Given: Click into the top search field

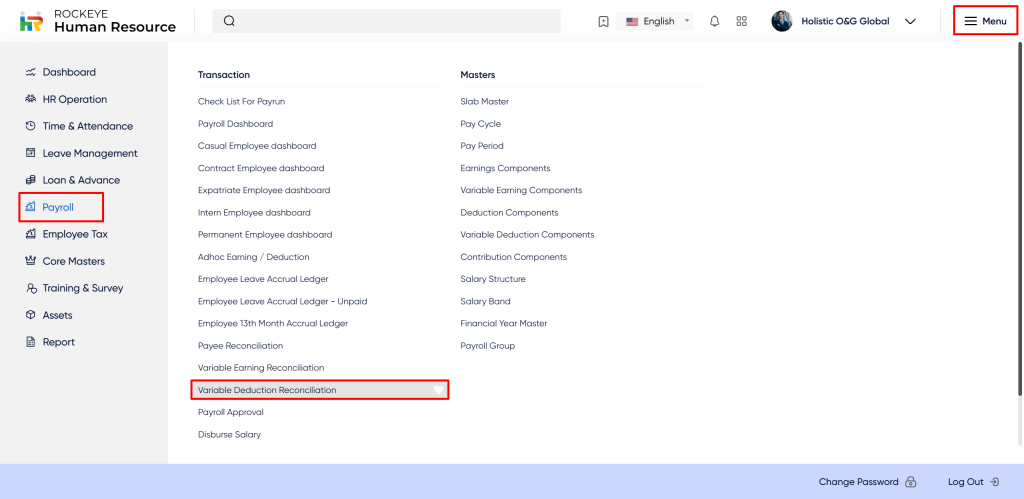Looking at the screenshot, I should point(400,21).
